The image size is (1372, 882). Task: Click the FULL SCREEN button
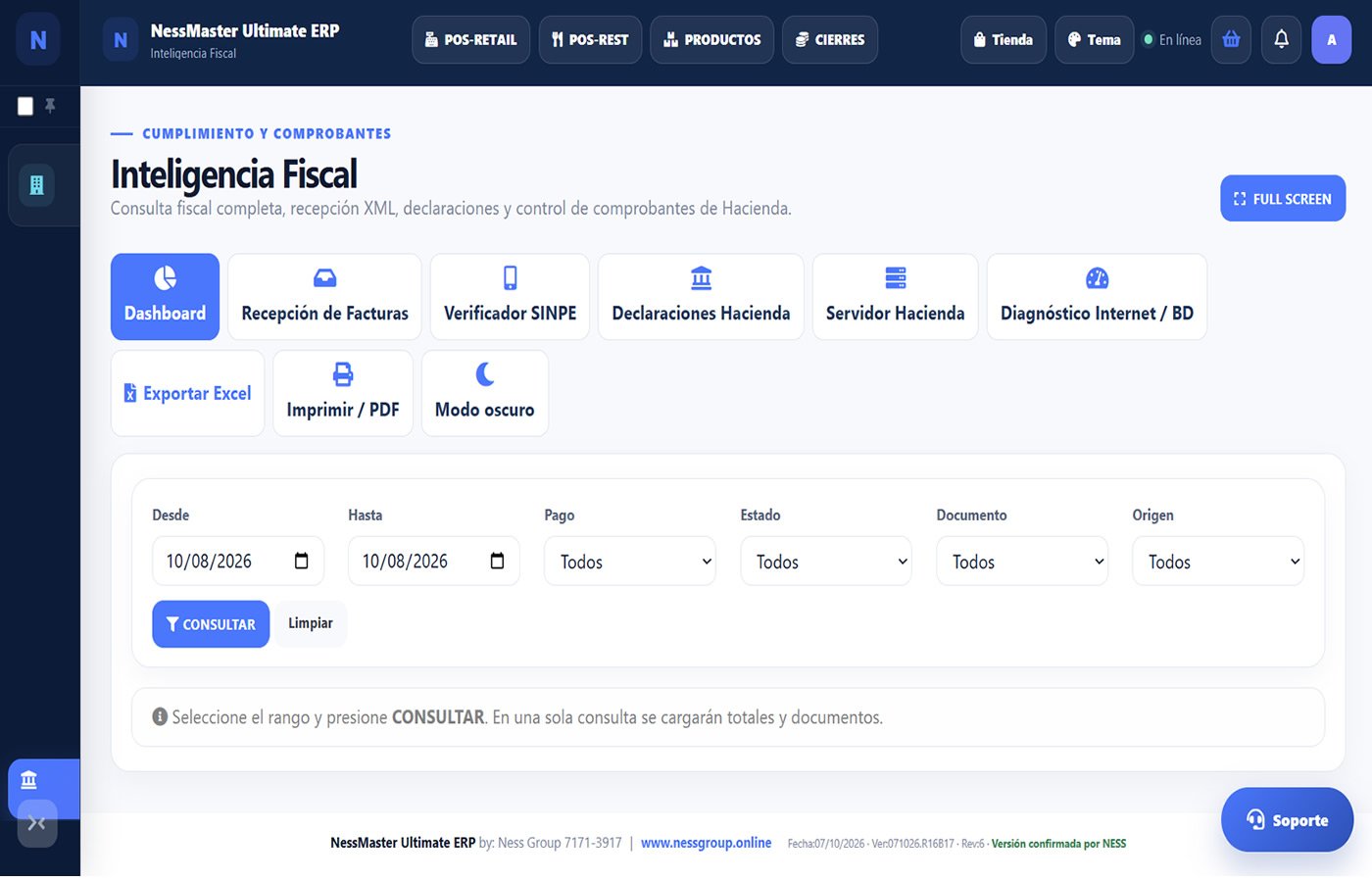click(x=1283, y=199)
